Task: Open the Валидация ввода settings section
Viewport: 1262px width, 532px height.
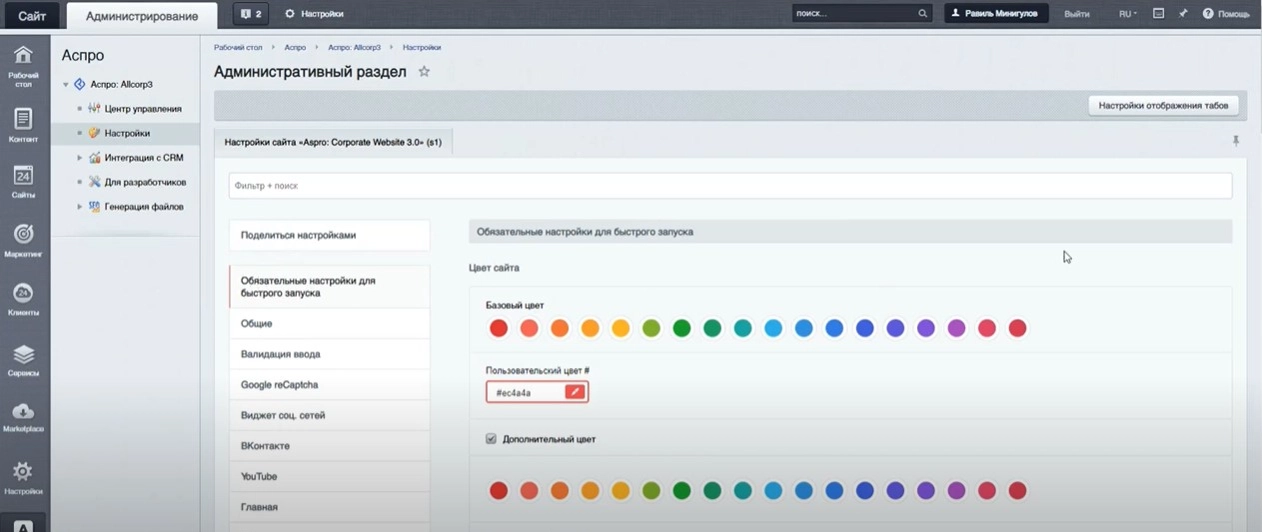Action: (329, 354)
